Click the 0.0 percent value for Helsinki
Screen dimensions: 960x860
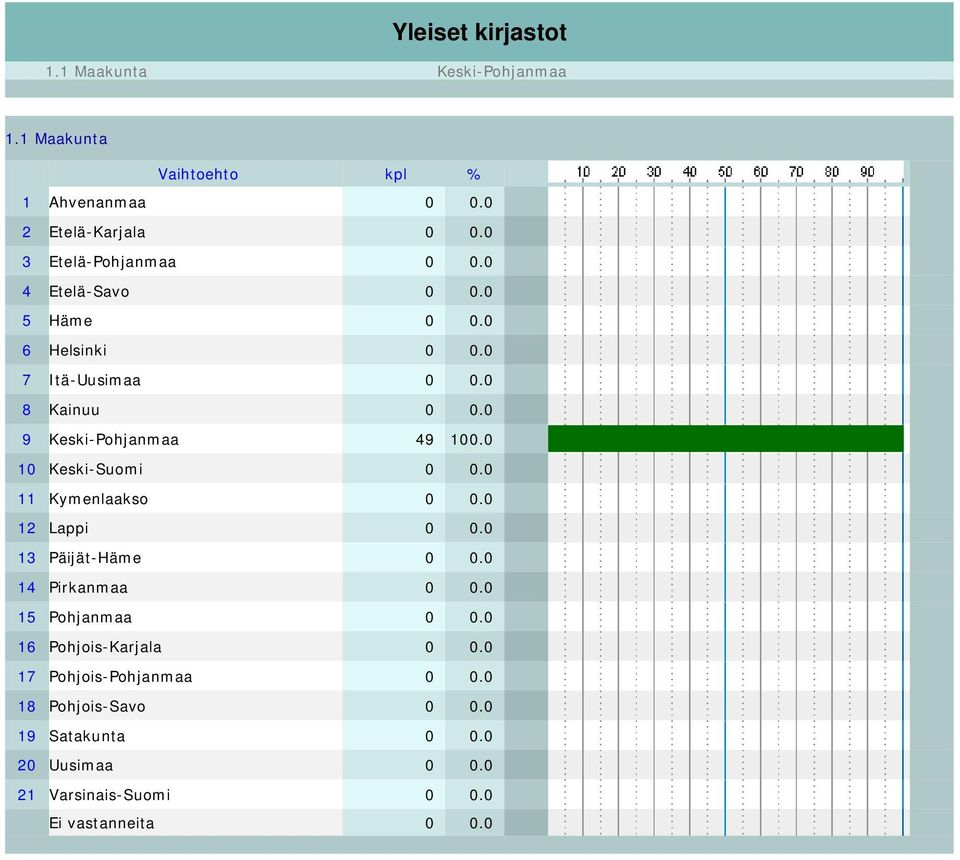(x=481, y=351)
